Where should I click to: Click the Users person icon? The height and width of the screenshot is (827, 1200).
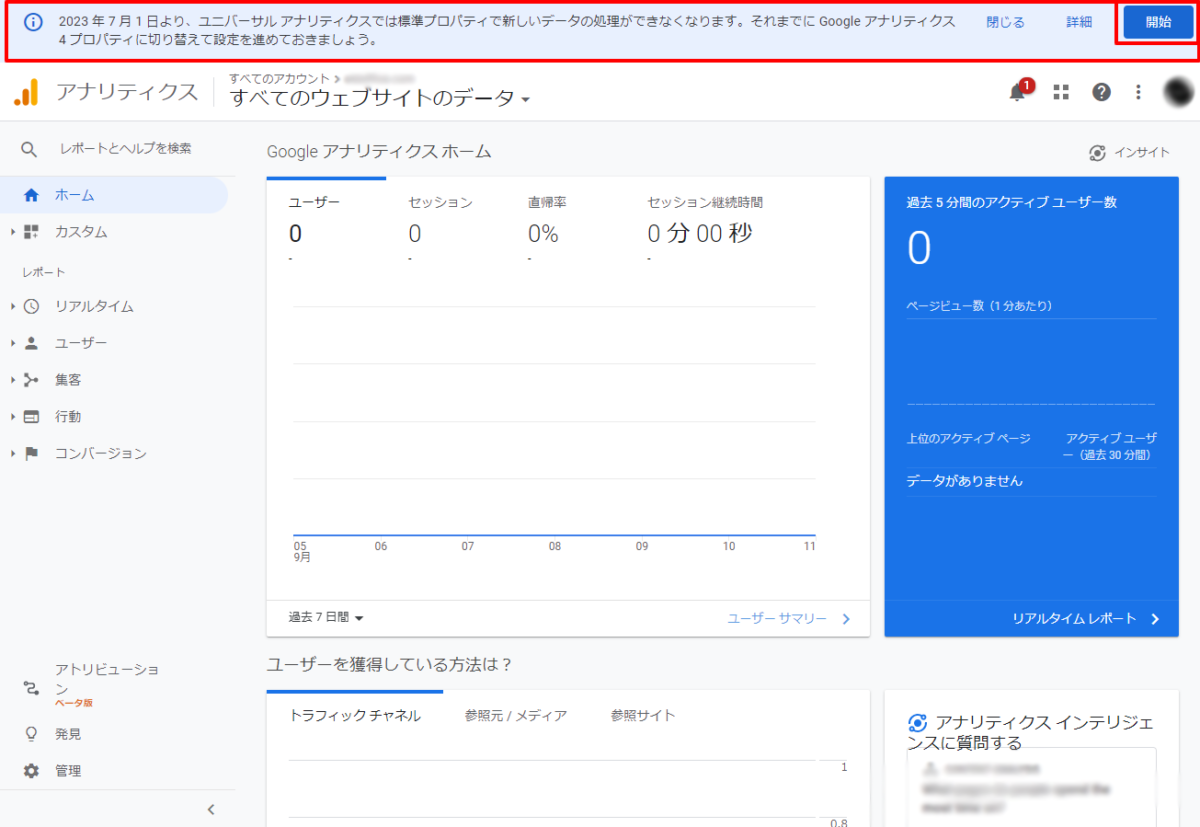(31, 343)
